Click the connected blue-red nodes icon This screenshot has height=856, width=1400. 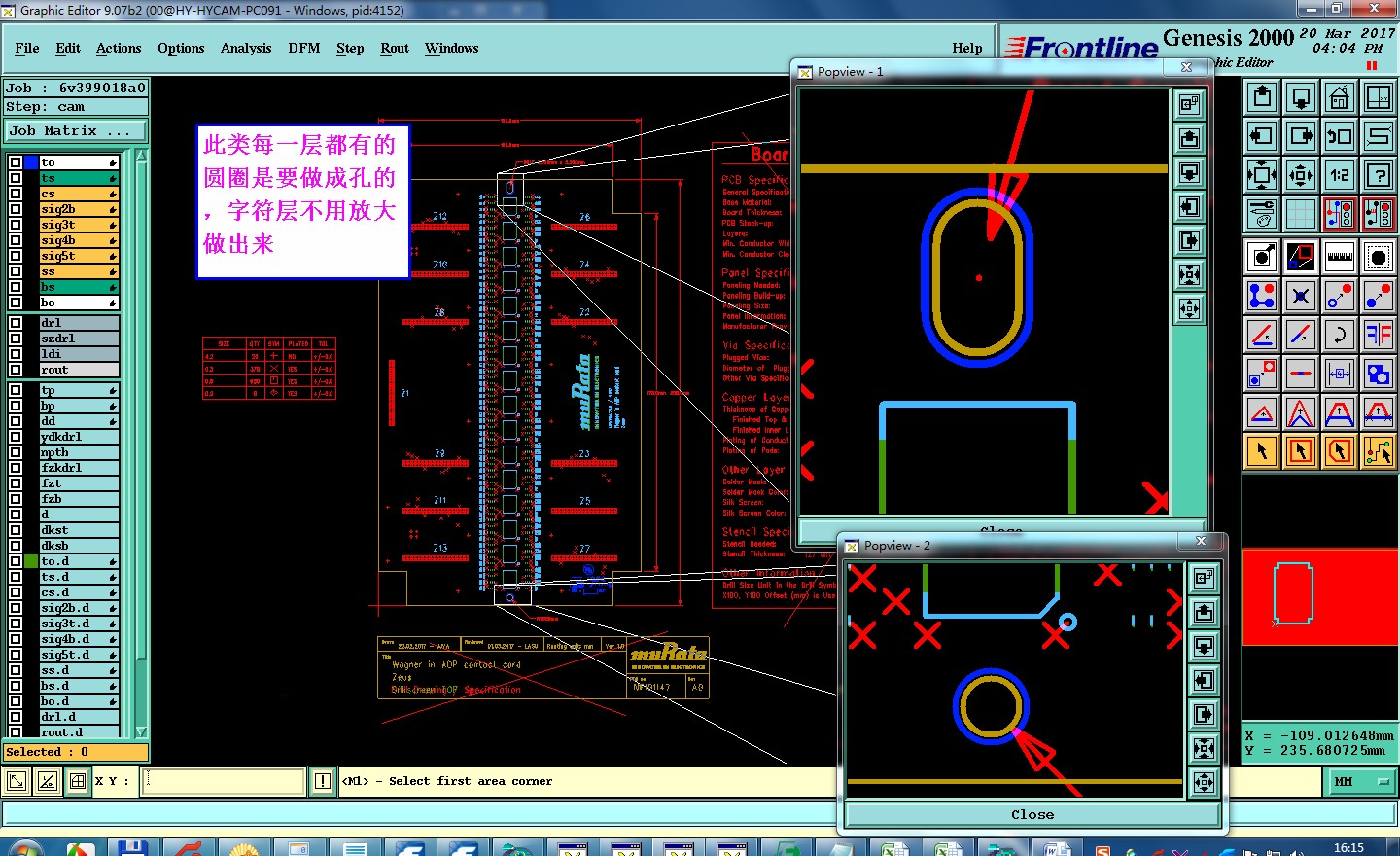1262,296
